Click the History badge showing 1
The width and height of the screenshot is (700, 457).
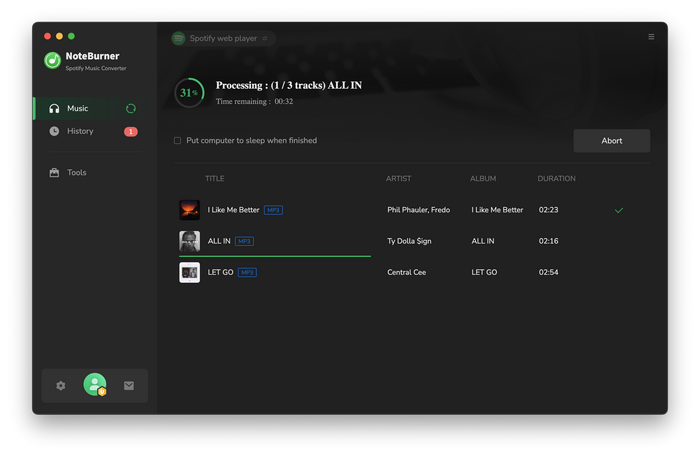click(131, 131)
